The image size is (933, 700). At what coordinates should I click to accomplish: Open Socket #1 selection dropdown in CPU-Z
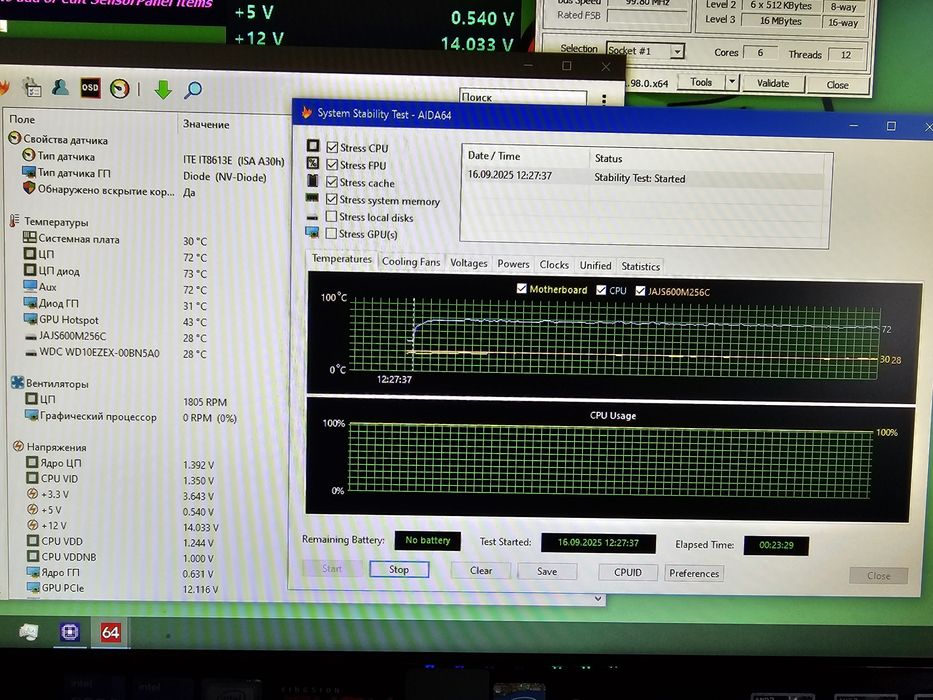pos(677,52)
